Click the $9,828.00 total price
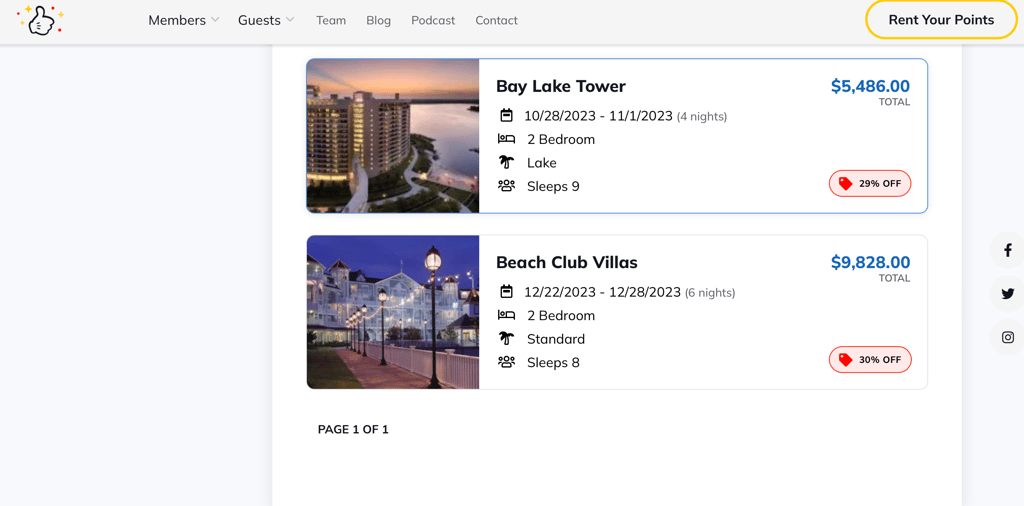The height and width of the screenshot is (506, 1024). [870, 262]
